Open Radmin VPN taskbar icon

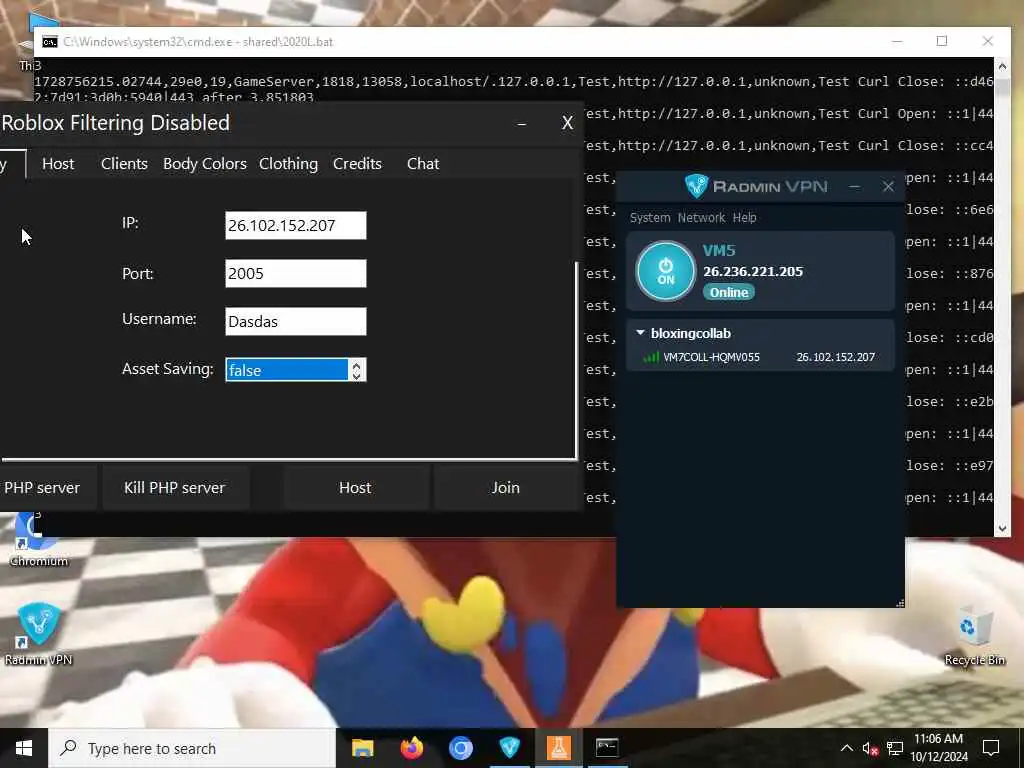click(x=509, y=748)
